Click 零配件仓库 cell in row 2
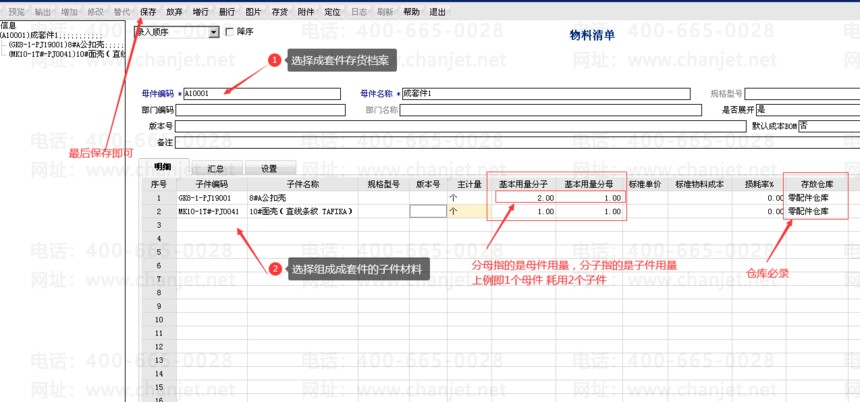Viewport: 860px width, 402px height. click(x=817, y=212)
